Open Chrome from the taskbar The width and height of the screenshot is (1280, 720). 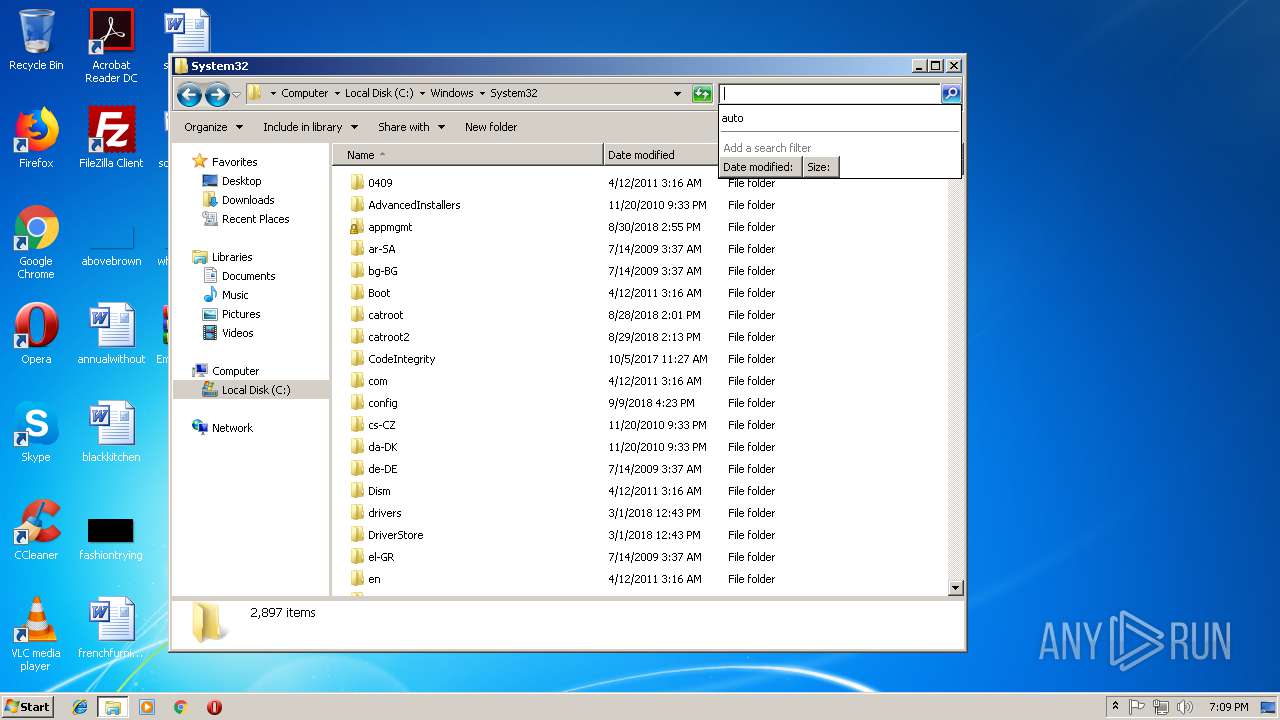181,707
